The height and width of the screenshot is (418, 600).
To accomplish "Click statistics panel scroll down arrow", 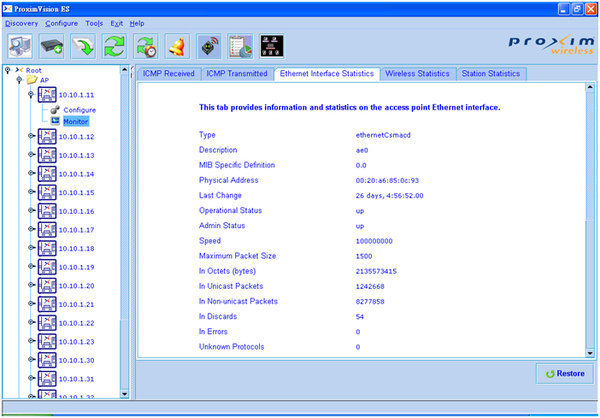I will 590,353.
